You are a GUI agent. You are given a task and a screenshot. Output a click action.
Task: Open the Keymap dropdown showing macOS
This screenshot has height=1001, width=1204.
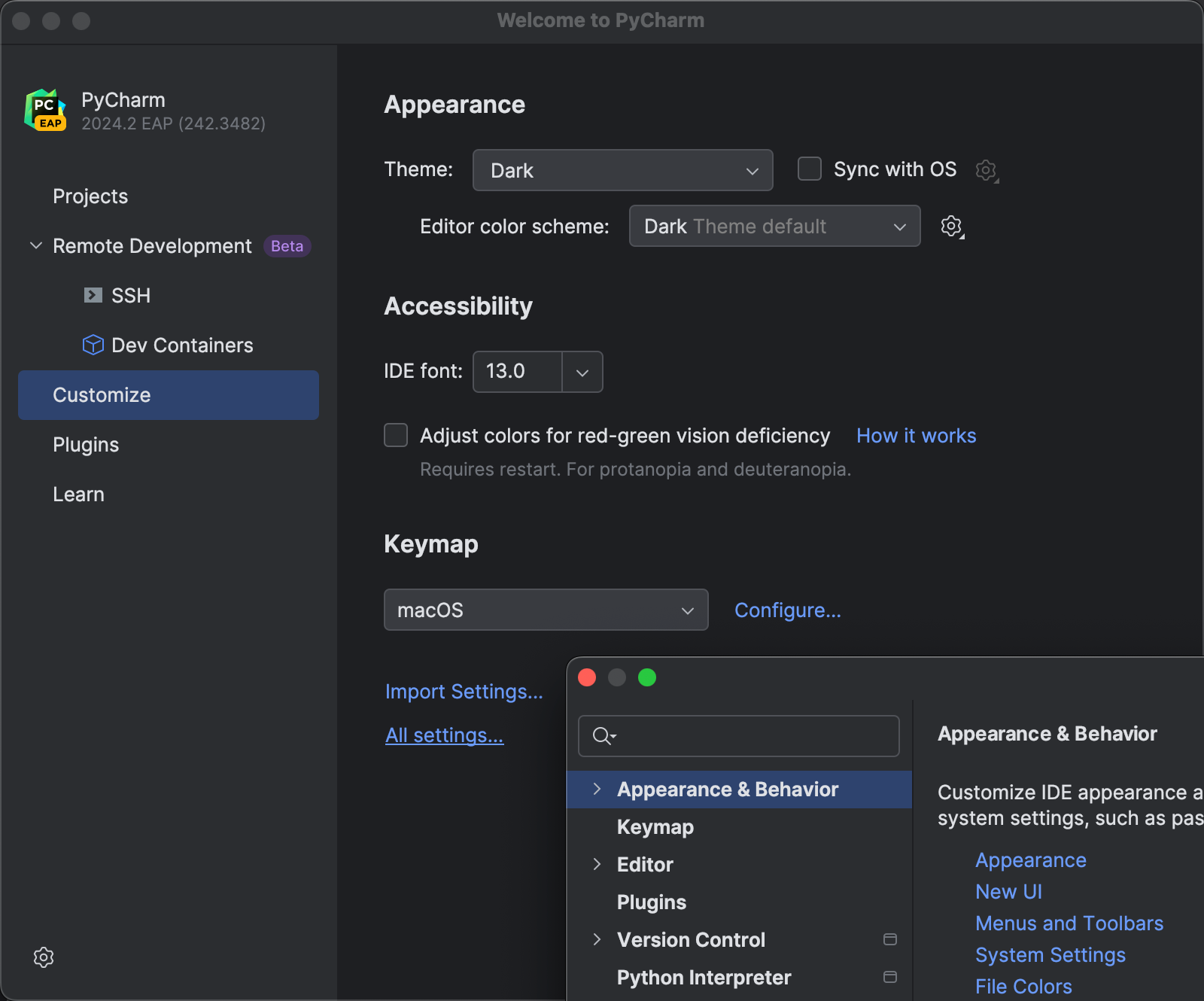(545, 610)
